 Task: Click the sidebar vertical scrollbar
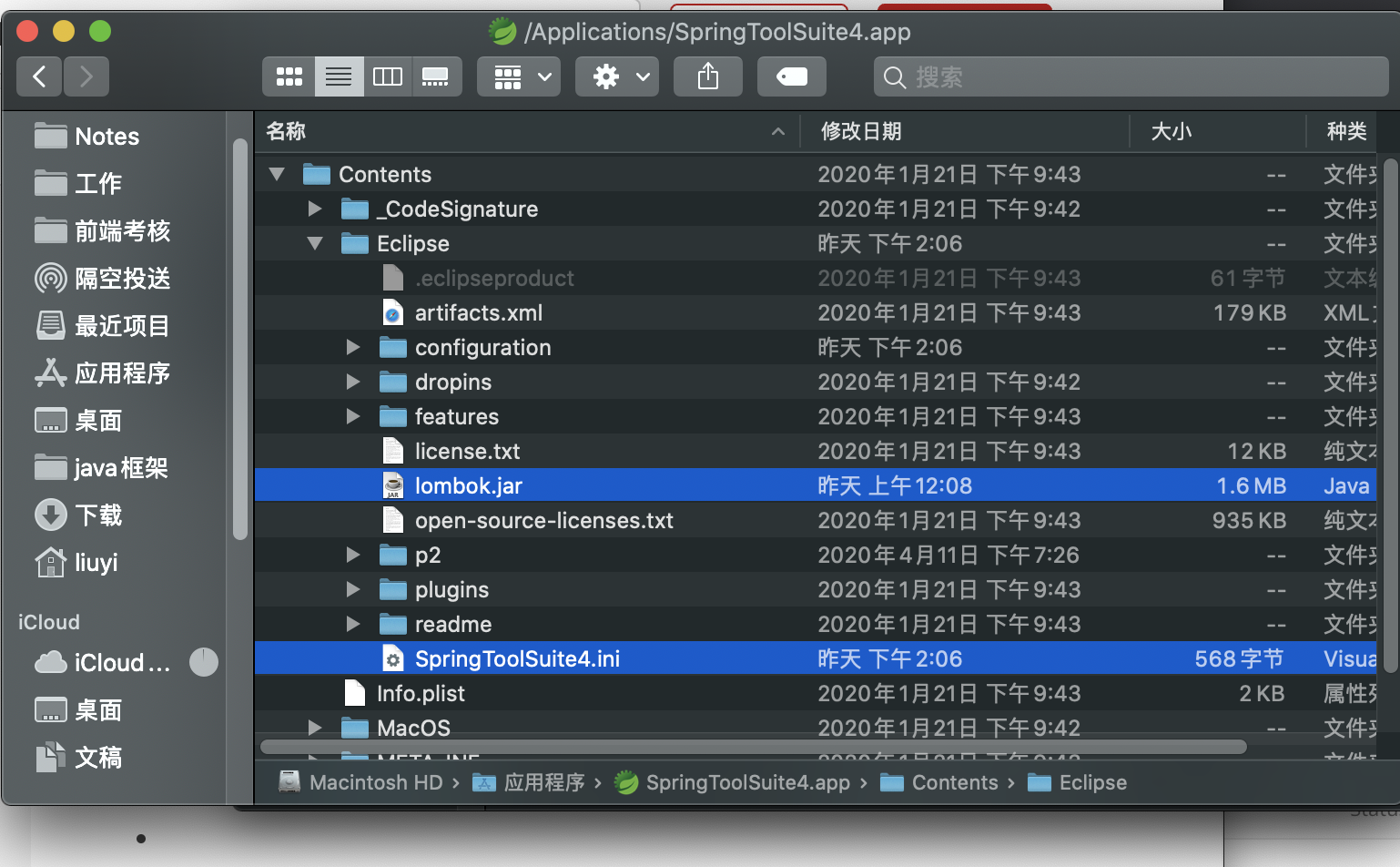(240, 339)
